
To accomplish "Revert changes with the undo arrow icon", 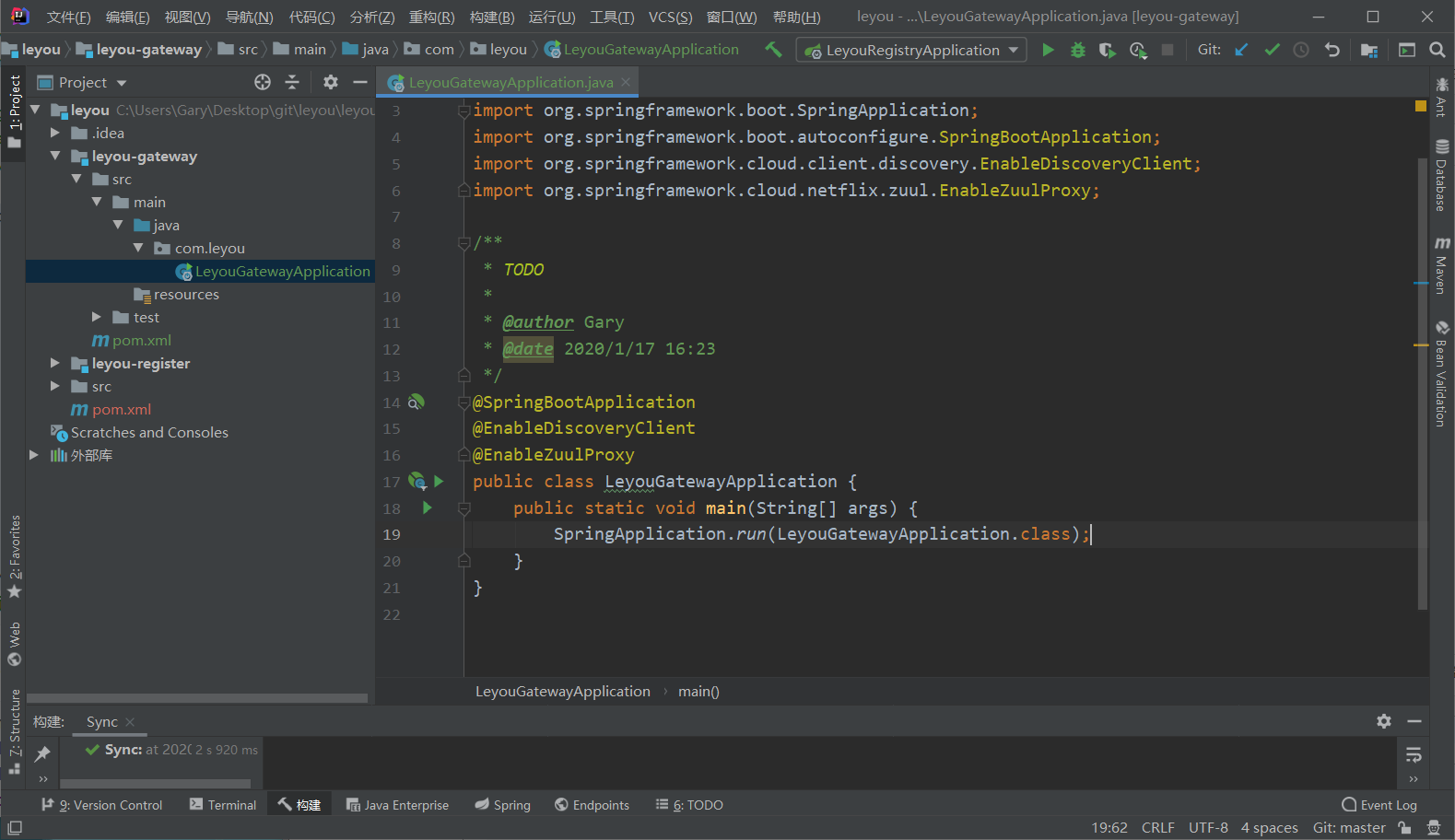I will click(x=1332, y=50).
